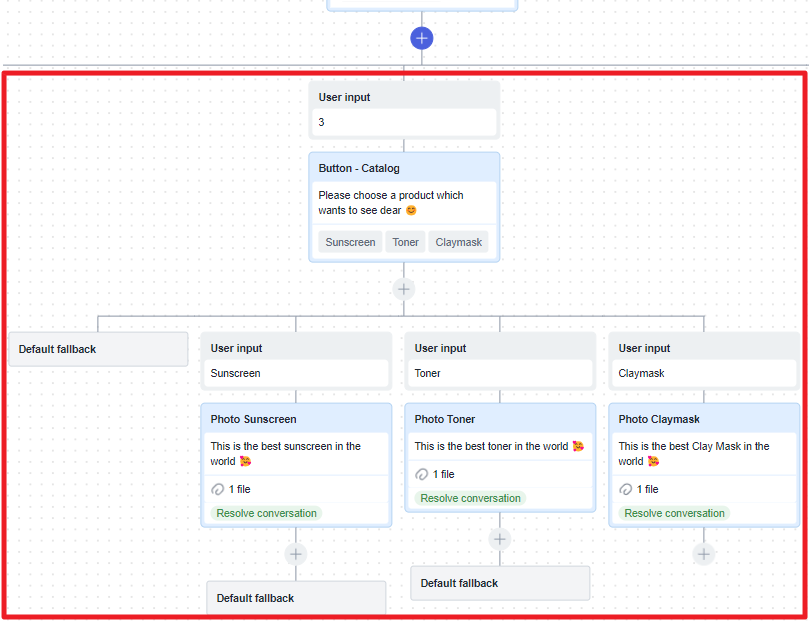This screenshot has height=621, width=809.
Task: Click attachment icon in Photo Sunscreen node
Action: click(218, 489)
